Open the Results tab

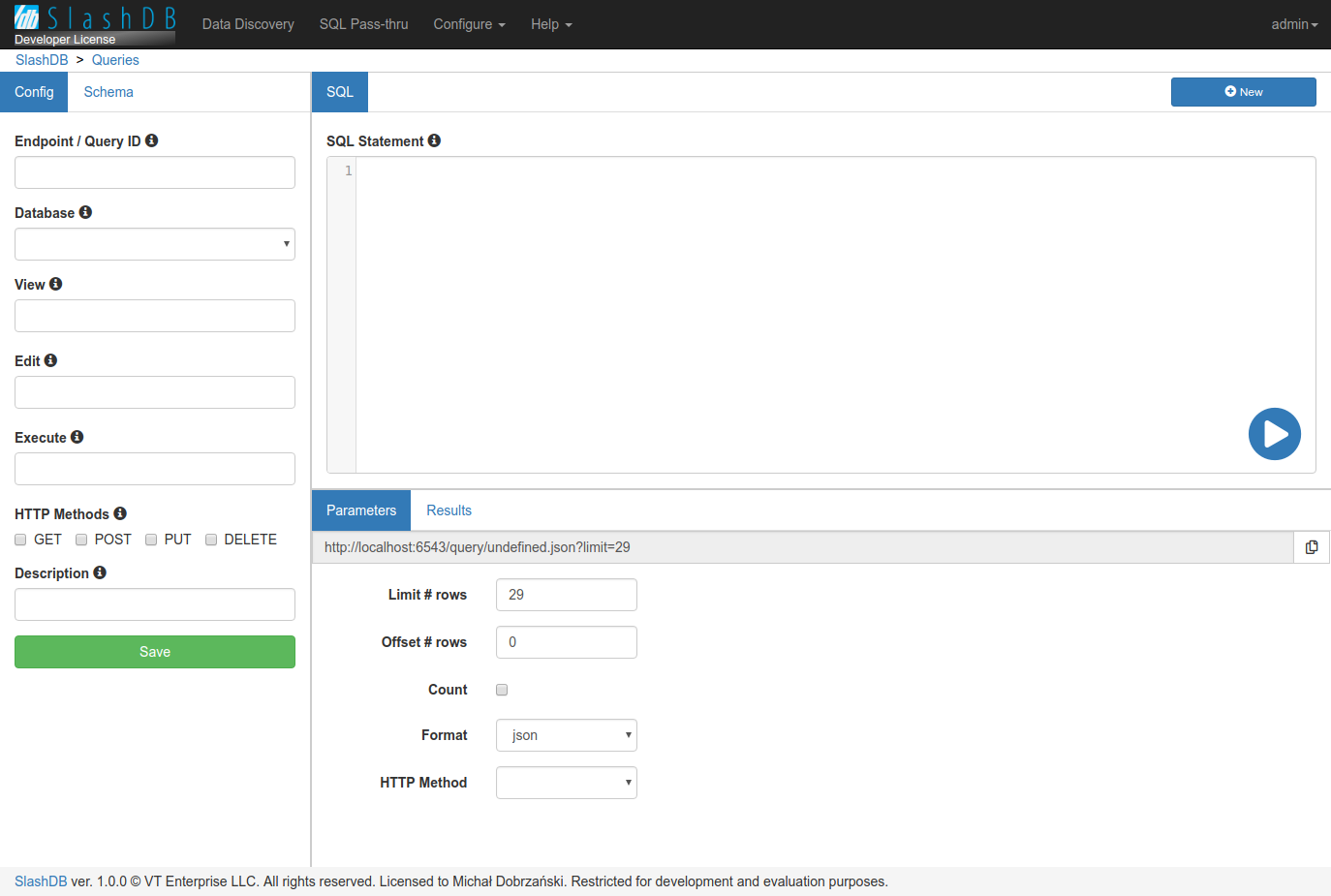click(x=449, y=510)
